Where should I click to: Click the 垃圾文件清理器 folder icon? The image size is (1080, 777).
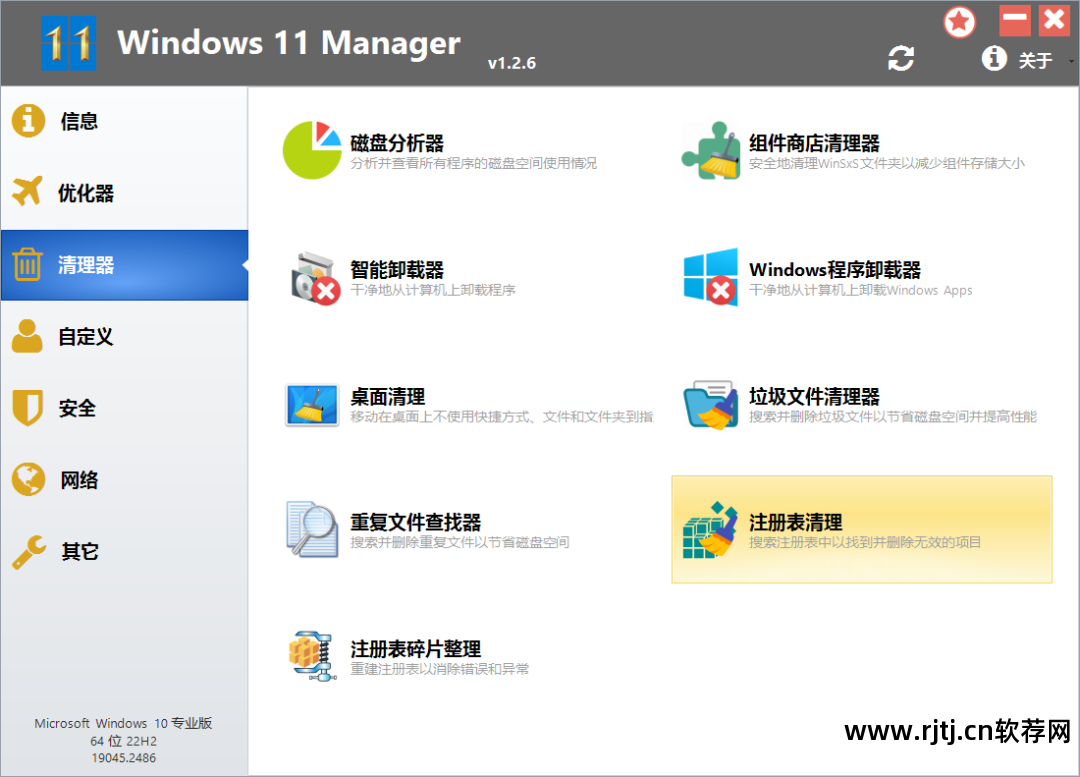711,405
